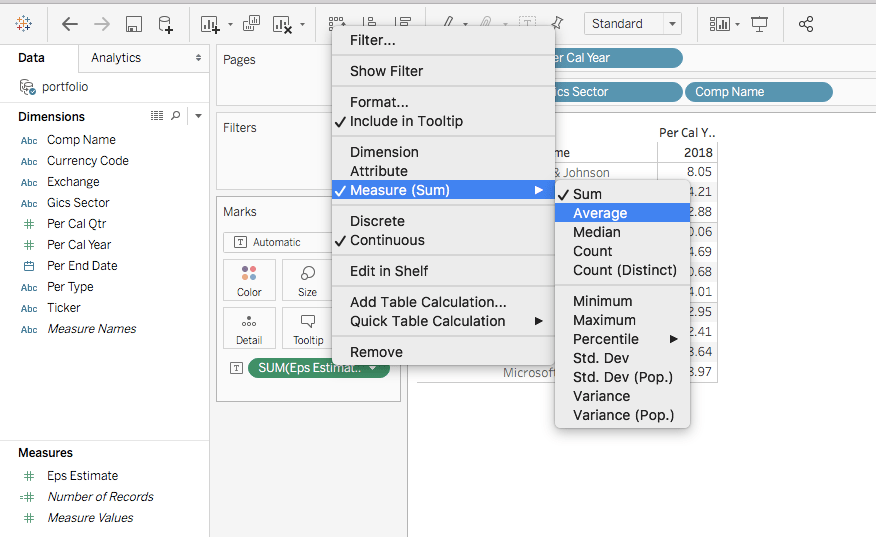The image size is (876, 537).
Task: Select the Eps Estimate measure field
Action: pyautogui.click(x=82, y=476)
